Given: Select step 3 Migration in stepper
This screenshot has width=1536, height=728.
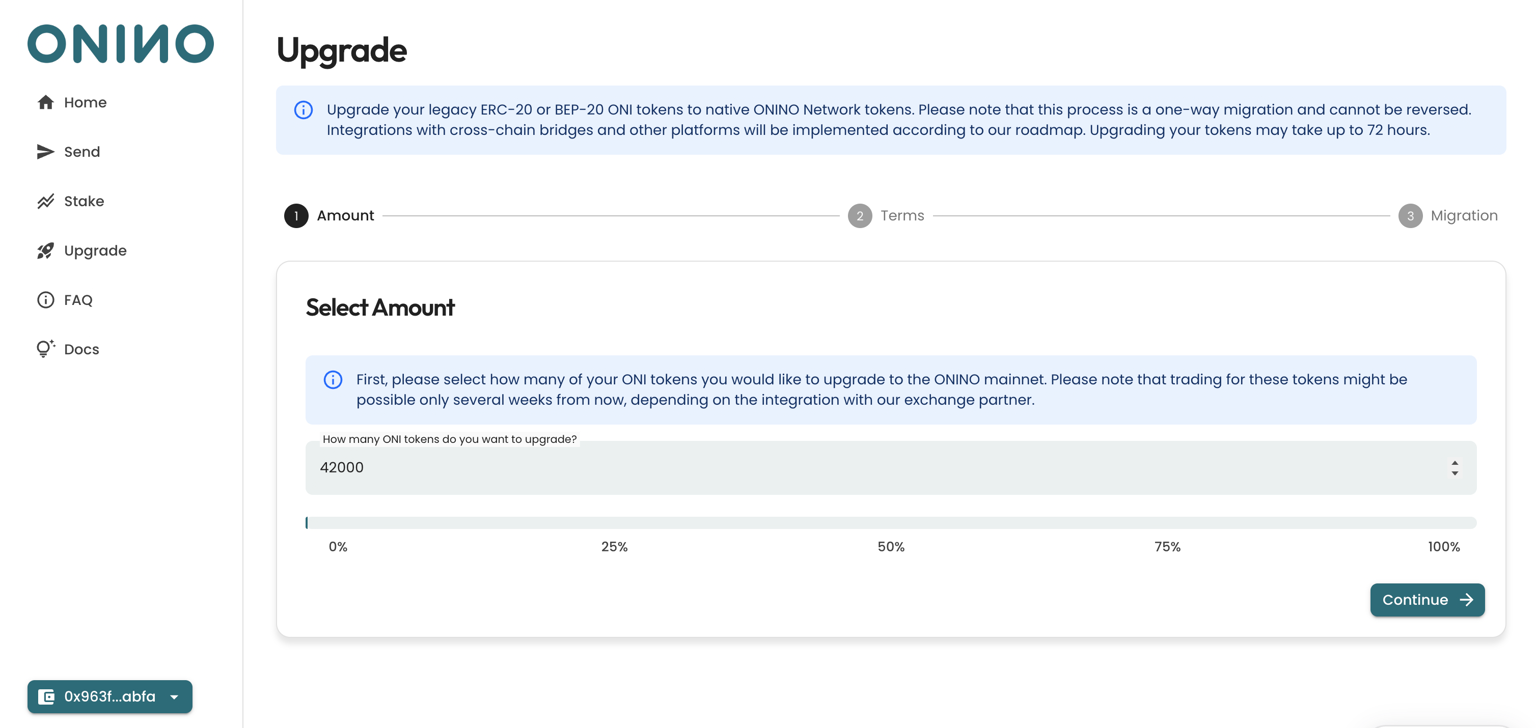Looking at the screenshot, I should pyautogui.click(x=1448, y=216).
